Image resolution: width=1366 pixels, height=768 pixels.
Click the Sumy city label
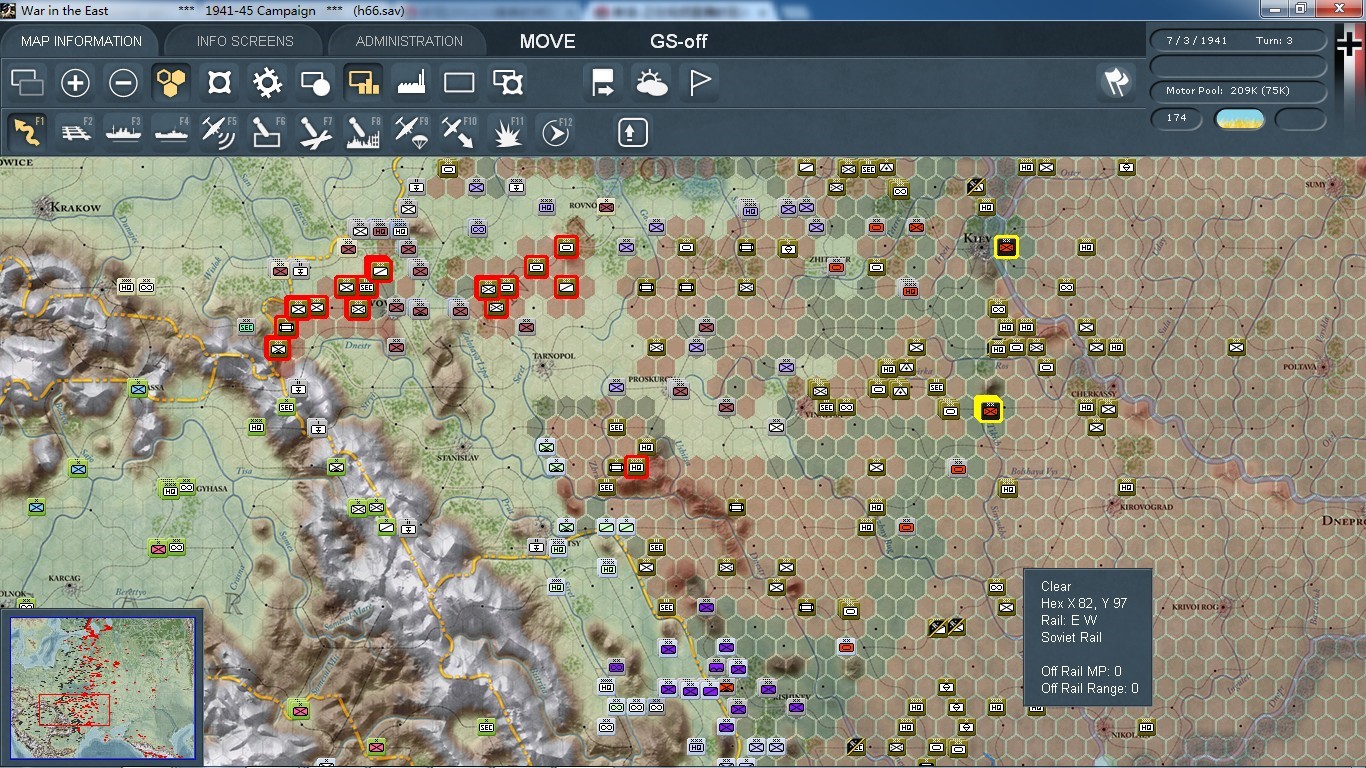(1315, 185)
